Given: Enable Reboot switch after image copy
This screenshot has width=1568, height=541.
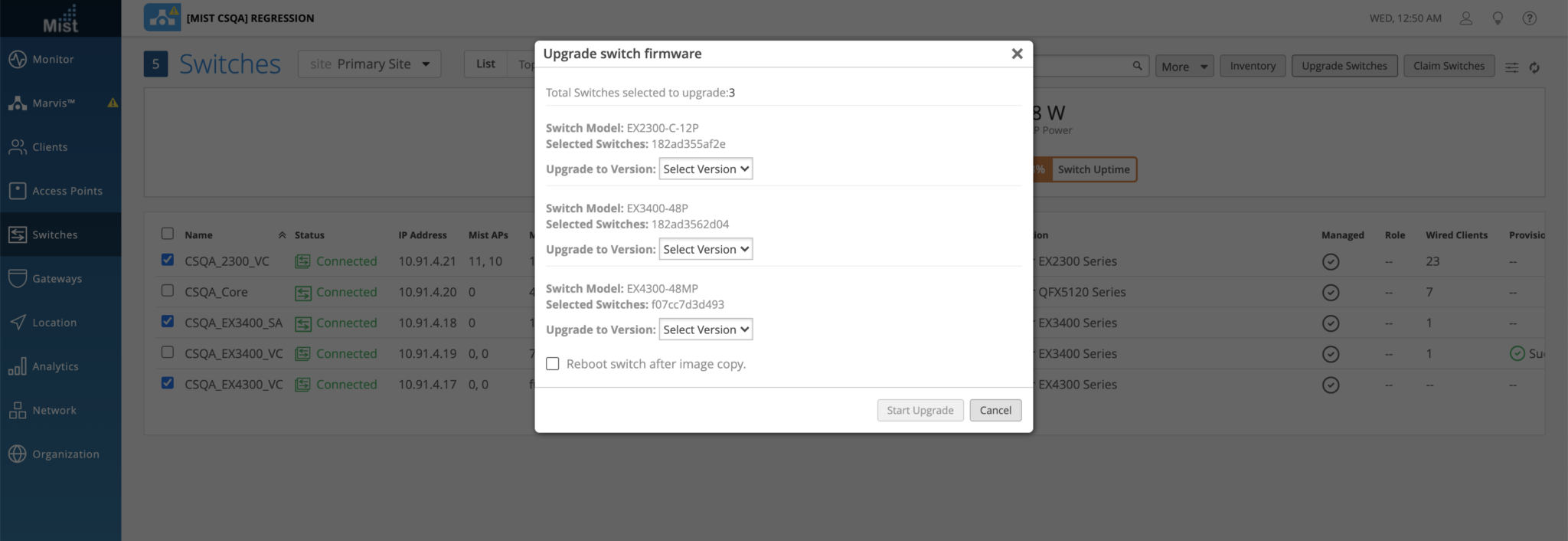Looking at the screenshot, I should click(553, 363).
